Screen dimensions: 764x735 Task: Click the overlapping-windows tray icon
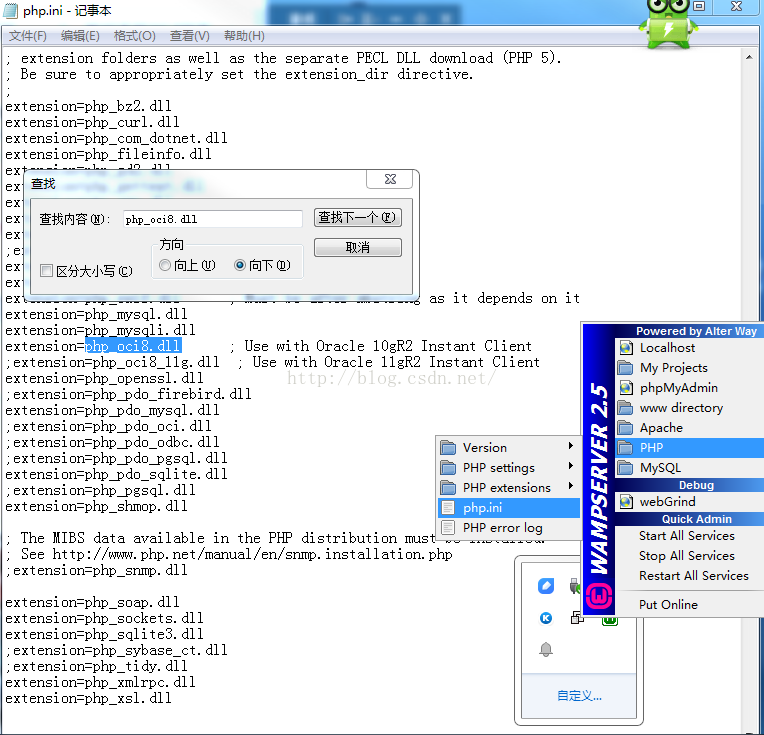577,618
